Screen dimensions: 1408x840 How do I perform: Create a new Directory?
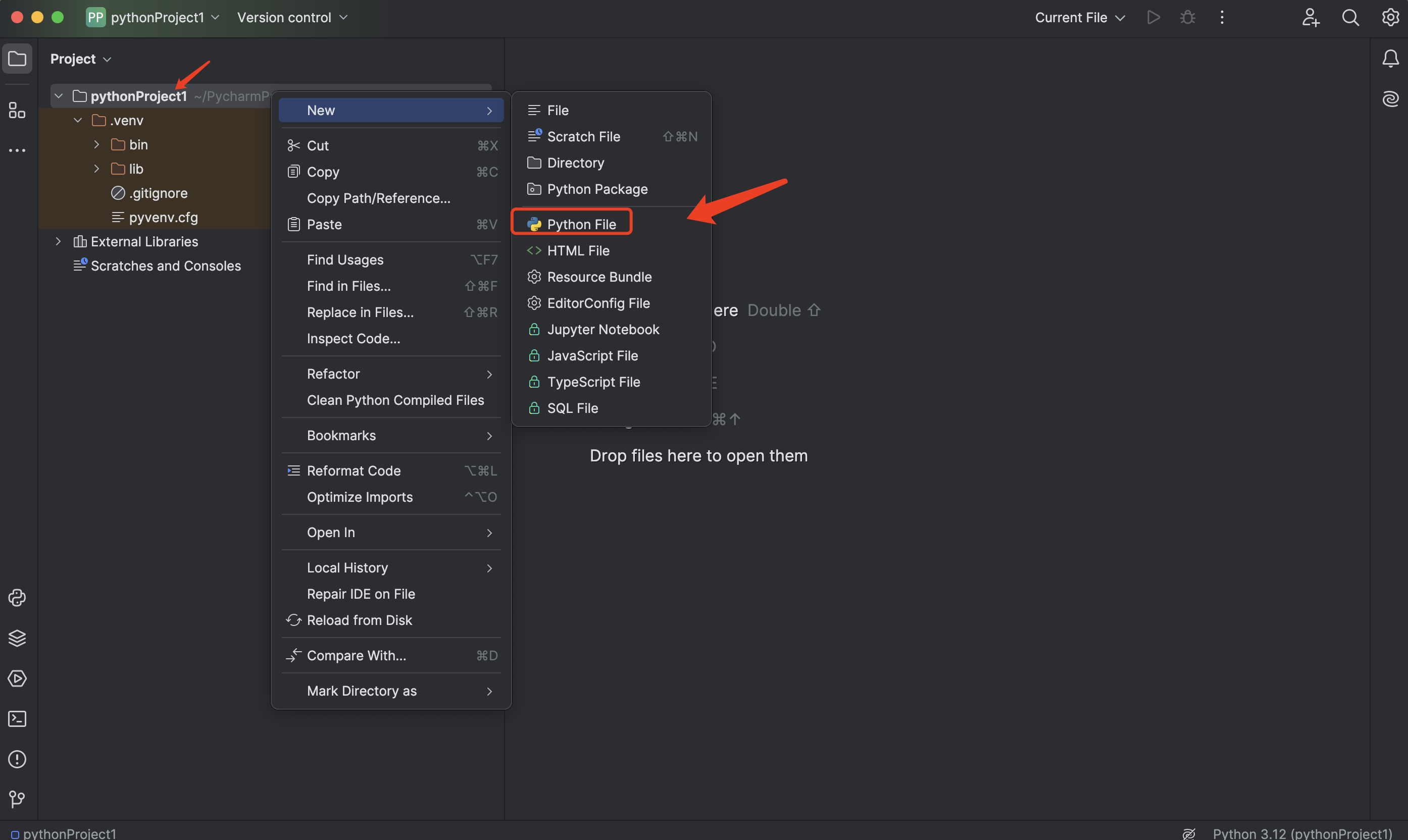pos(612,163)
